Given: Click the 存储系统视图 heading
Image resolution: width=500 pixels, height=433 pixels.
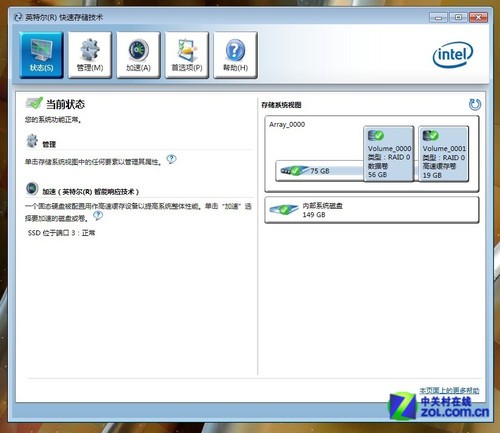Looking at the screenshot, I should pyautogui.click(x=281, y=105).
